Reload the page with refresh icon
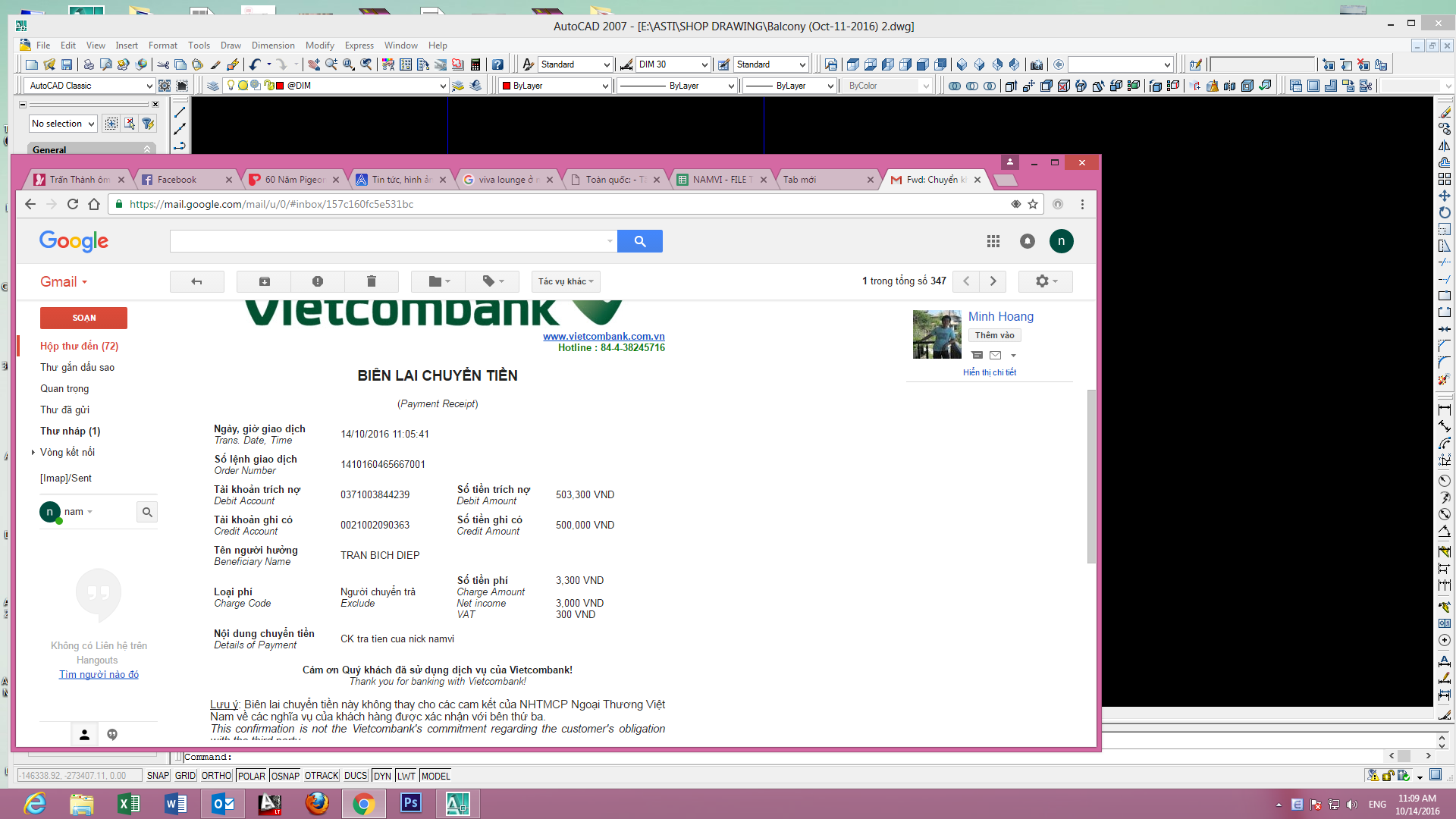Screen dimensions: 1456x819 click(x=73, y=204)
